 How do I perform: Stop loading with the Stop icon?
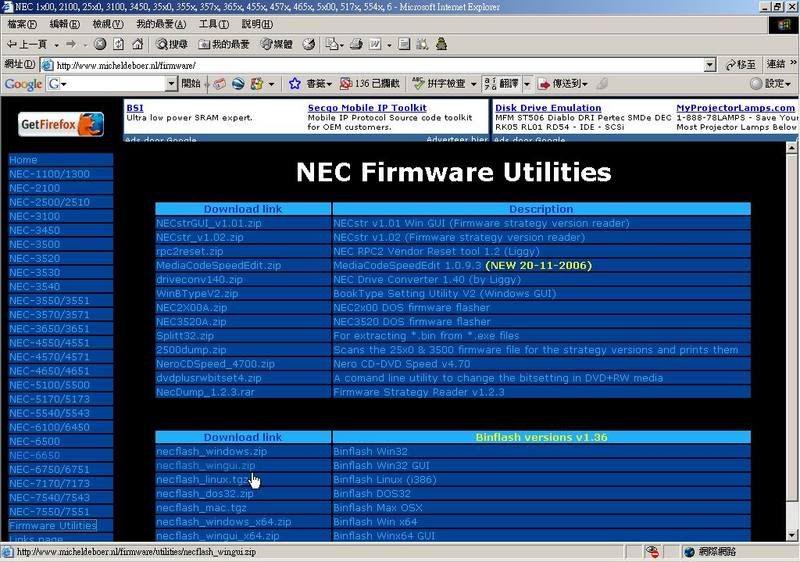[100, 44]
